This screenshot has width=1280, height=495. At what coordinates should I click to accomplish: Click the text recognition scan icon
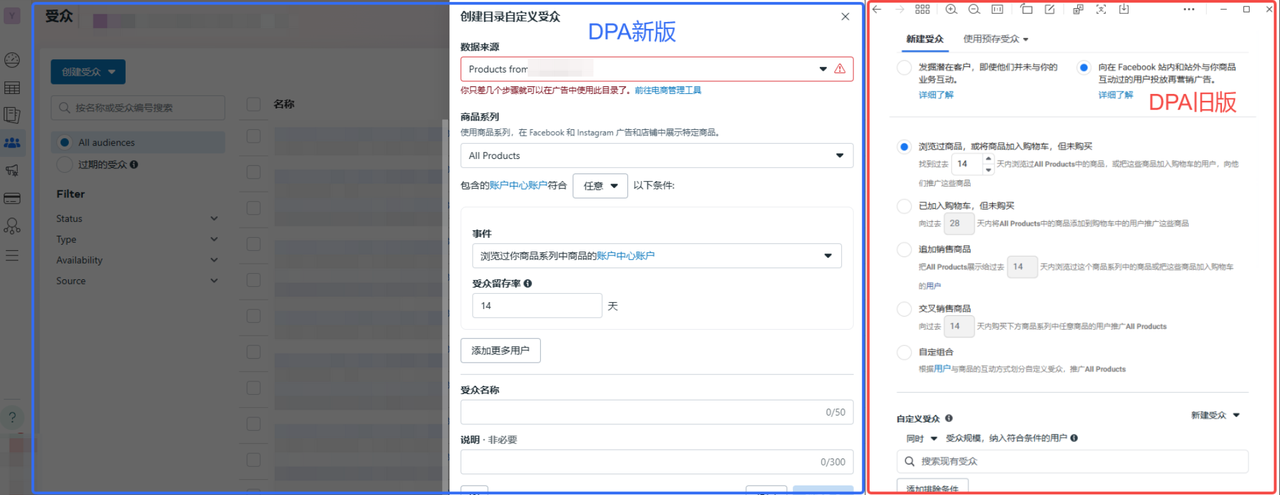[x=1101, y=9]
